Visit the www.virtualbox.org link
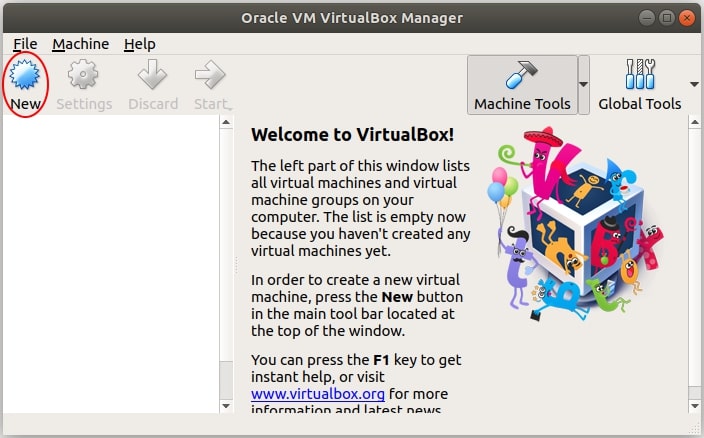This screenshot has width=704, height=438. pyautogui.click(x=318, y=394)
